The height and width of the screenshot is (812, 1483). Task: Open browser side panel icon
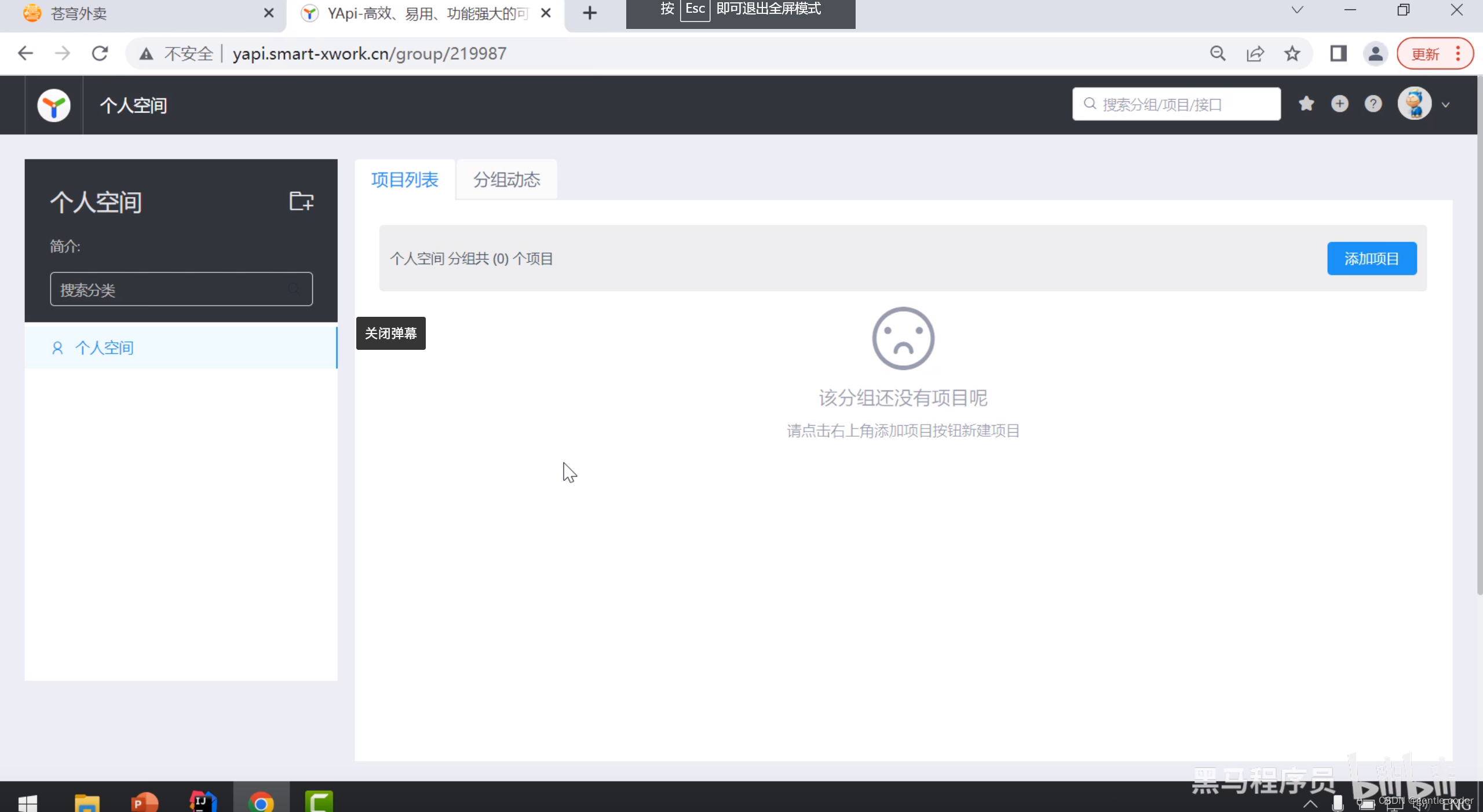click(x=1338, y=54)
